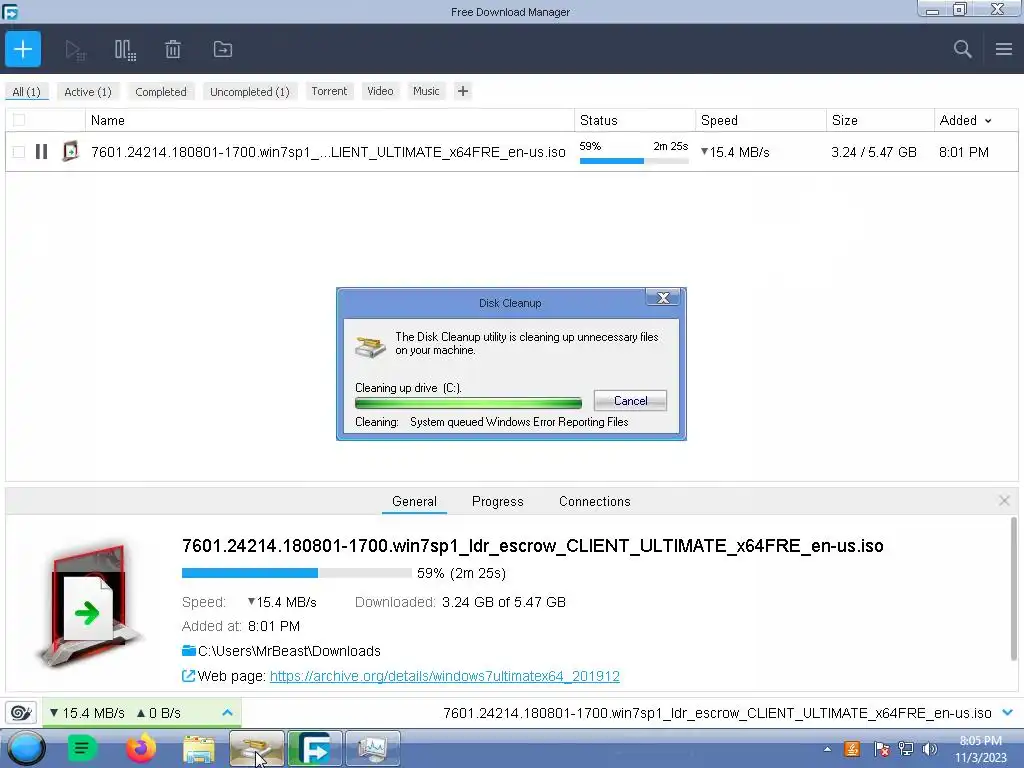The height and width of the screenshot is (768, 1024).
Task: Open the resource monitor taskbar button
Action: (372, 748)
